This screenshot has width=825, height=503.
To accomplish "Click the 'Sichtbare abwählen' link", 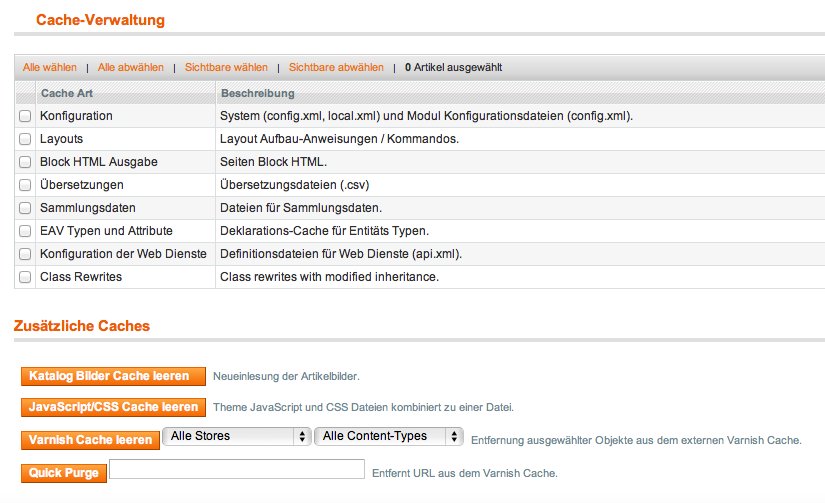I will click(336, 68).
